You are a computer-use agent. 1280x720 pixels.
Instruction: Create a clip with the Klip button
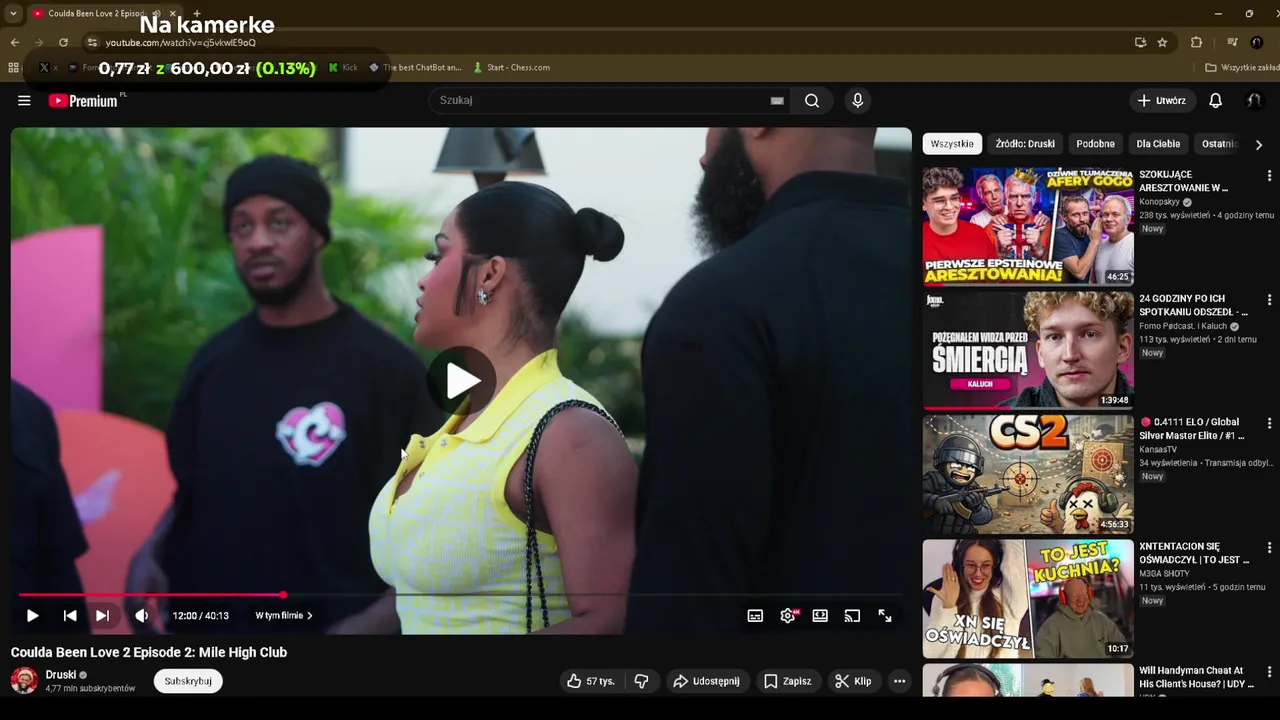tap(853, 681)
